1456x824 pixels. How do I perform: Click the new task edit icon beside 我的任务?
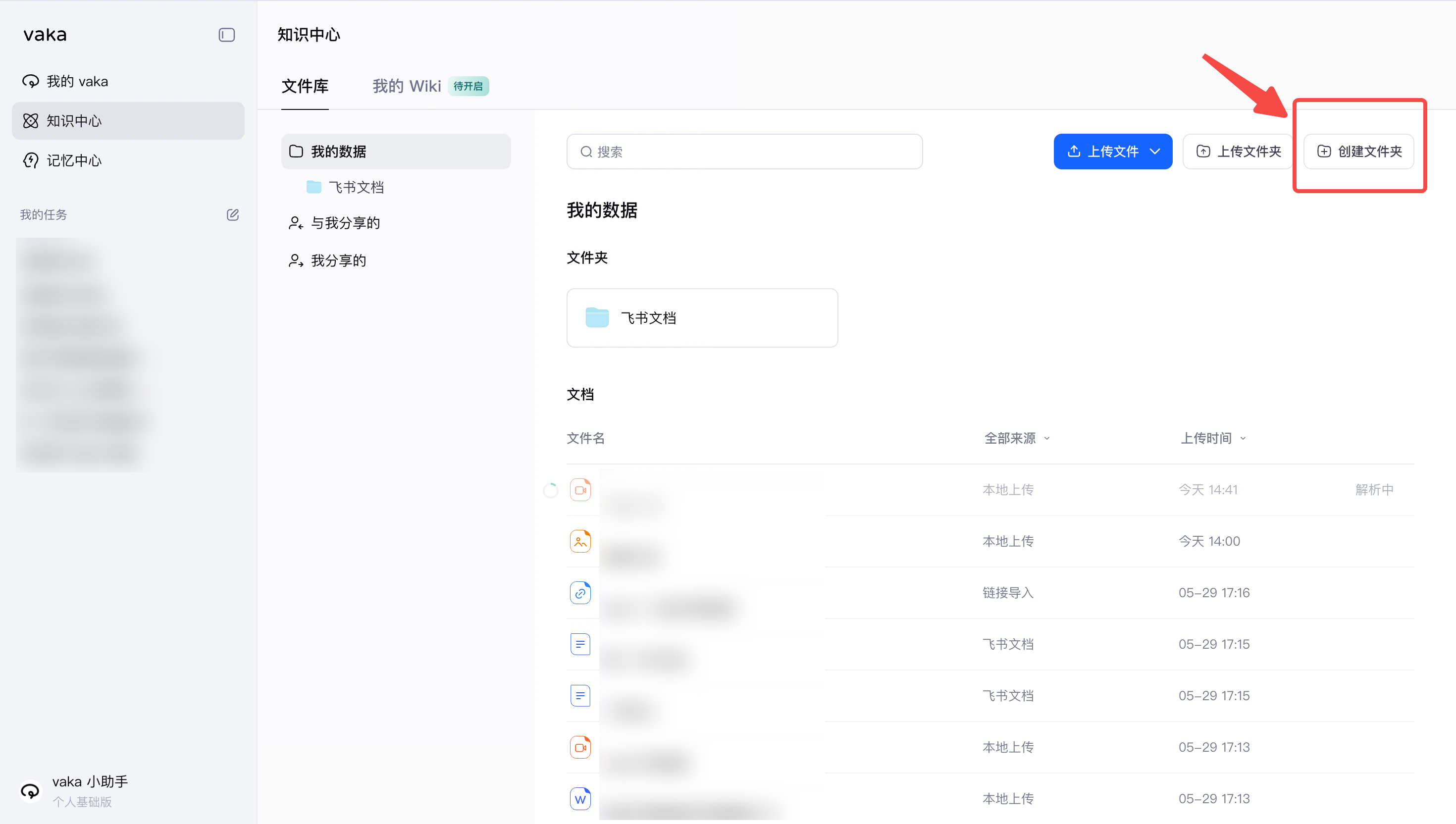coord(233,214)
